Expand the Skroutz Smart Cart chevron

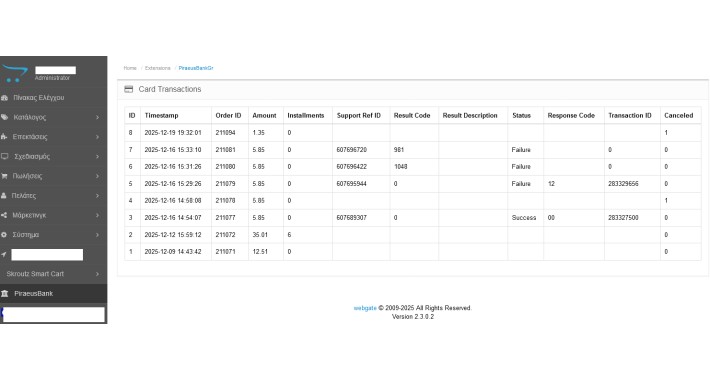(x=97, y=274)
